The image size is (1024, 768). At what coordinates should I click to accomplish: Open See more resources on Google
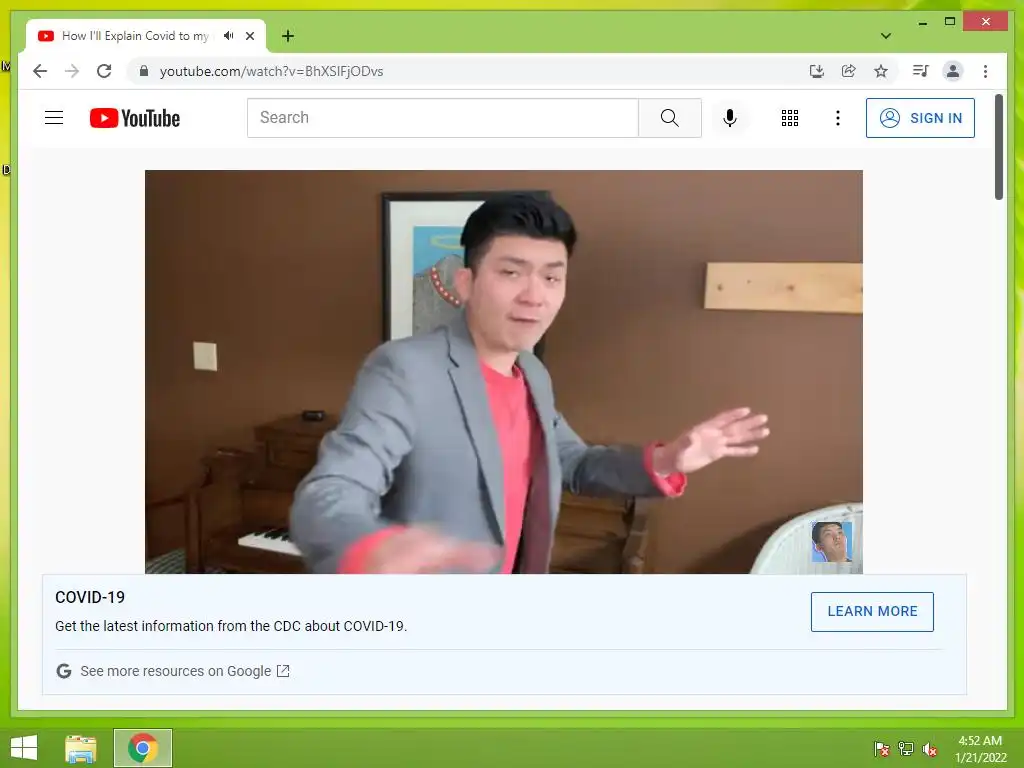tap(185, 671)
